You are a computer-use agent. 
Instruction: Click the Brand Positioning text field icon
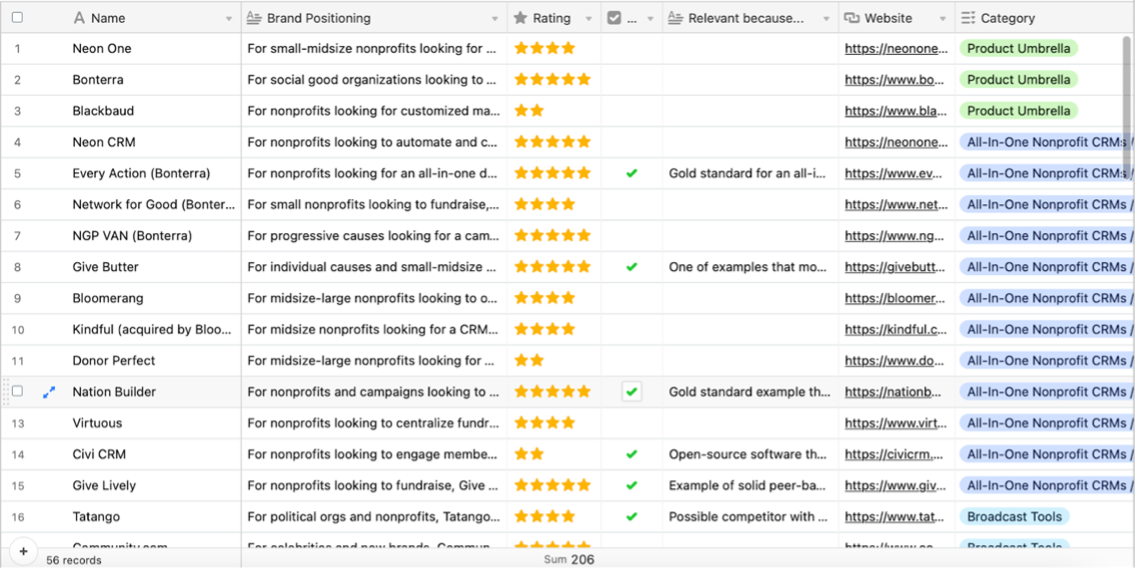254,18
